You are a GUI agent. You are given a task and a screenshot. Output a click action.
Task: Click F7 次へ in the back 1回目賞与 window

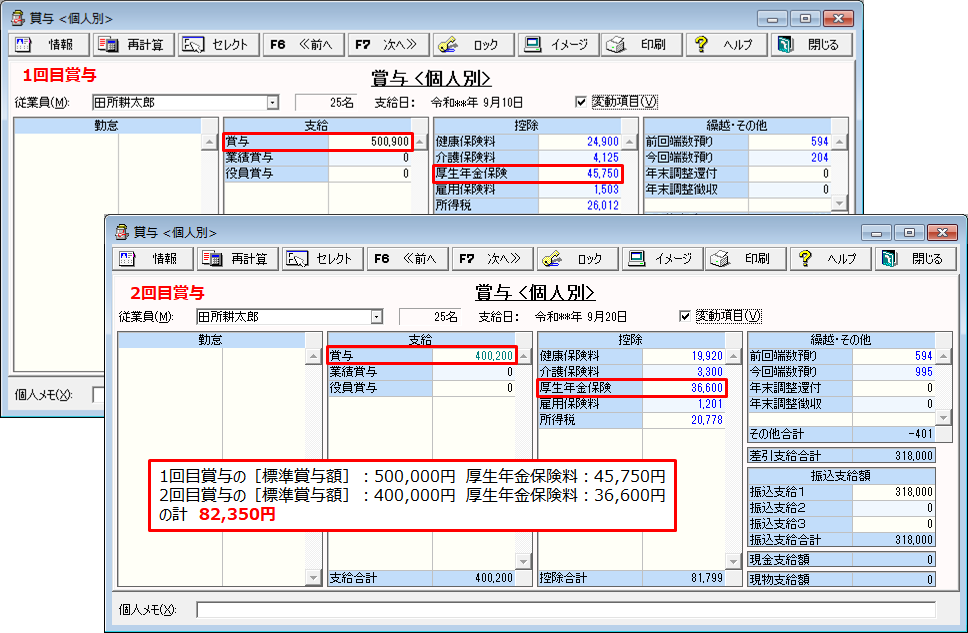point(388,45)
